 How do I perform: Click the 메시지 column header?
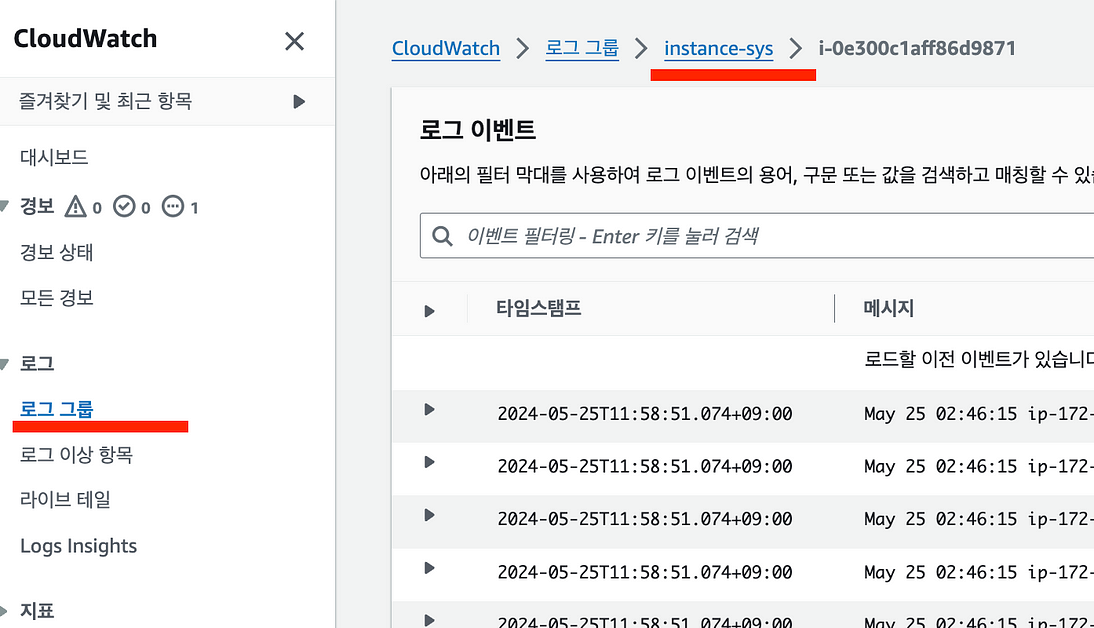tap(889, 308)
